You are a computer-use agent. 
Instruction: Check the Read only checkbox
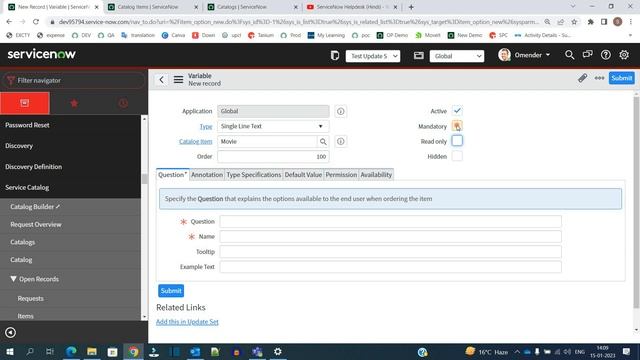pyautogui.click(x=457, y=141)
